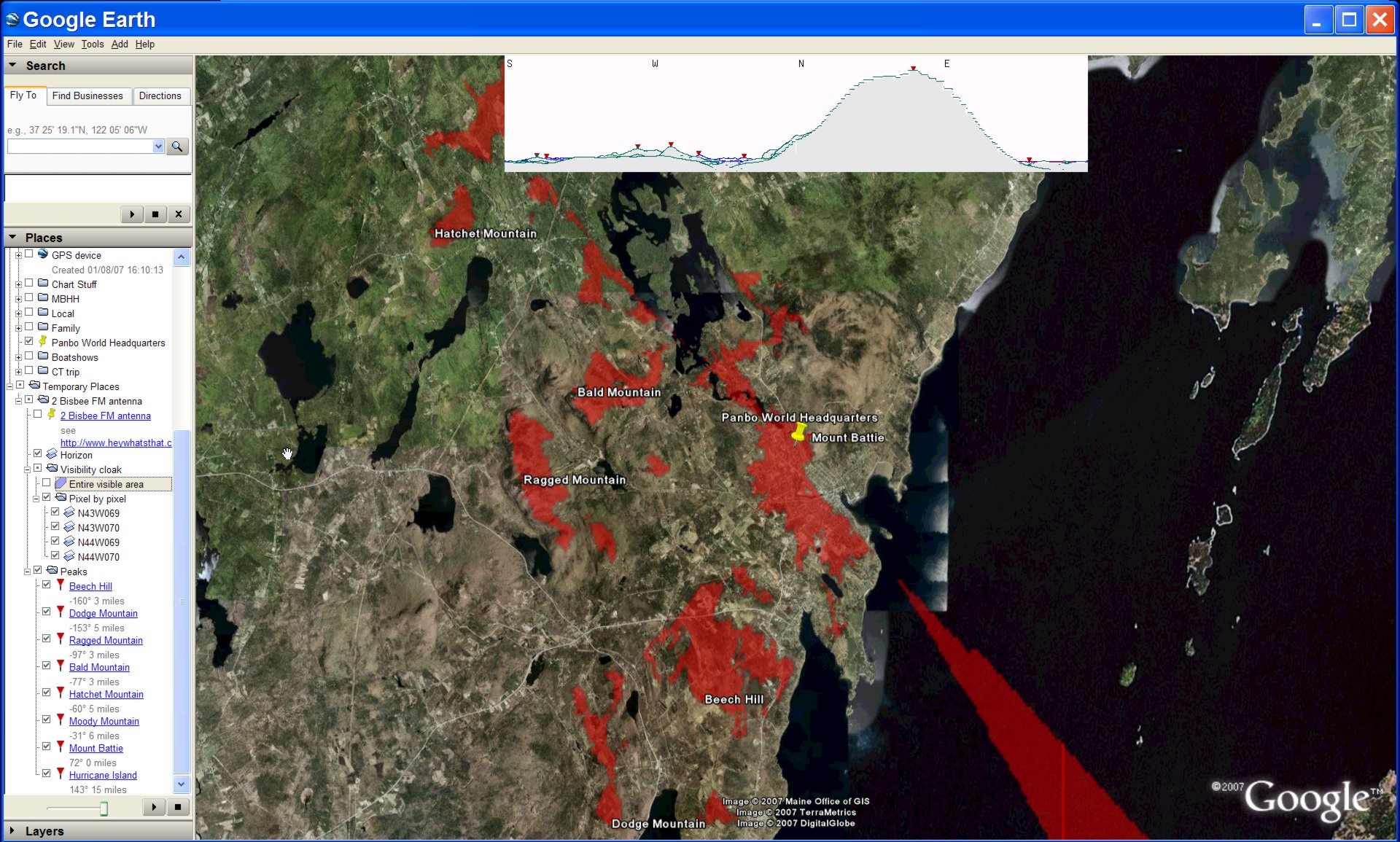Open the View menu
The image size is (1400, 842).
(x=64, y=44)
